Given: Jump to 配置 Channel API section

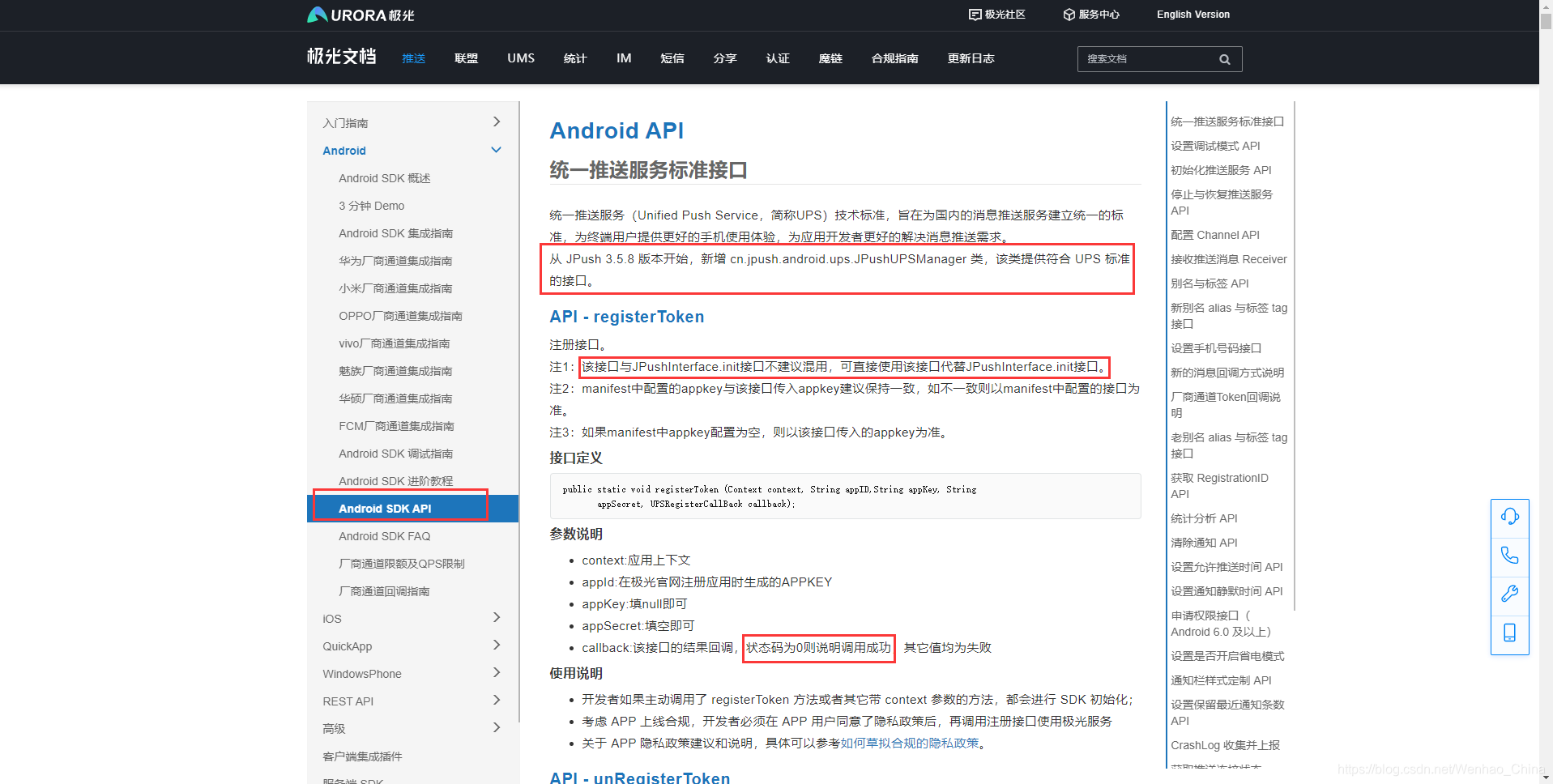Looking at the screenshot, I should pyautogui.click(x=1215, y=235).
